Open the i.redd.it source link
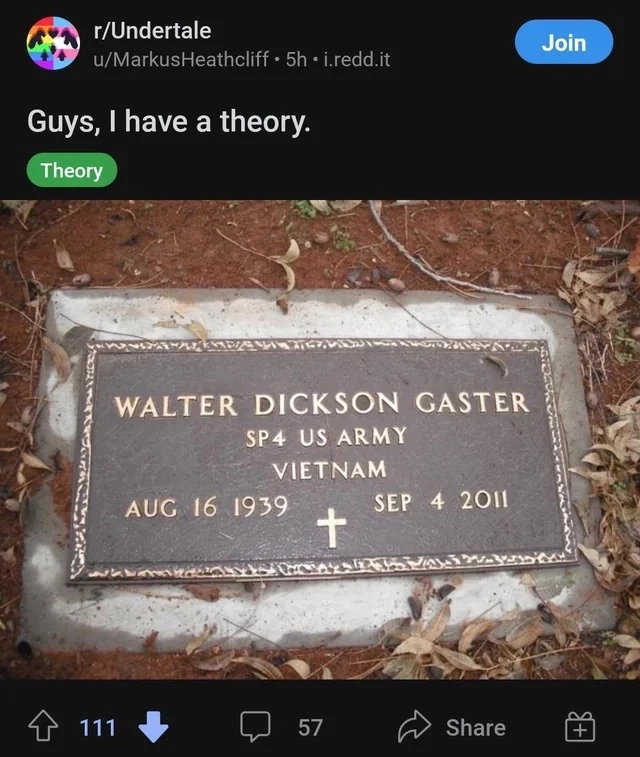 [357, 59]
